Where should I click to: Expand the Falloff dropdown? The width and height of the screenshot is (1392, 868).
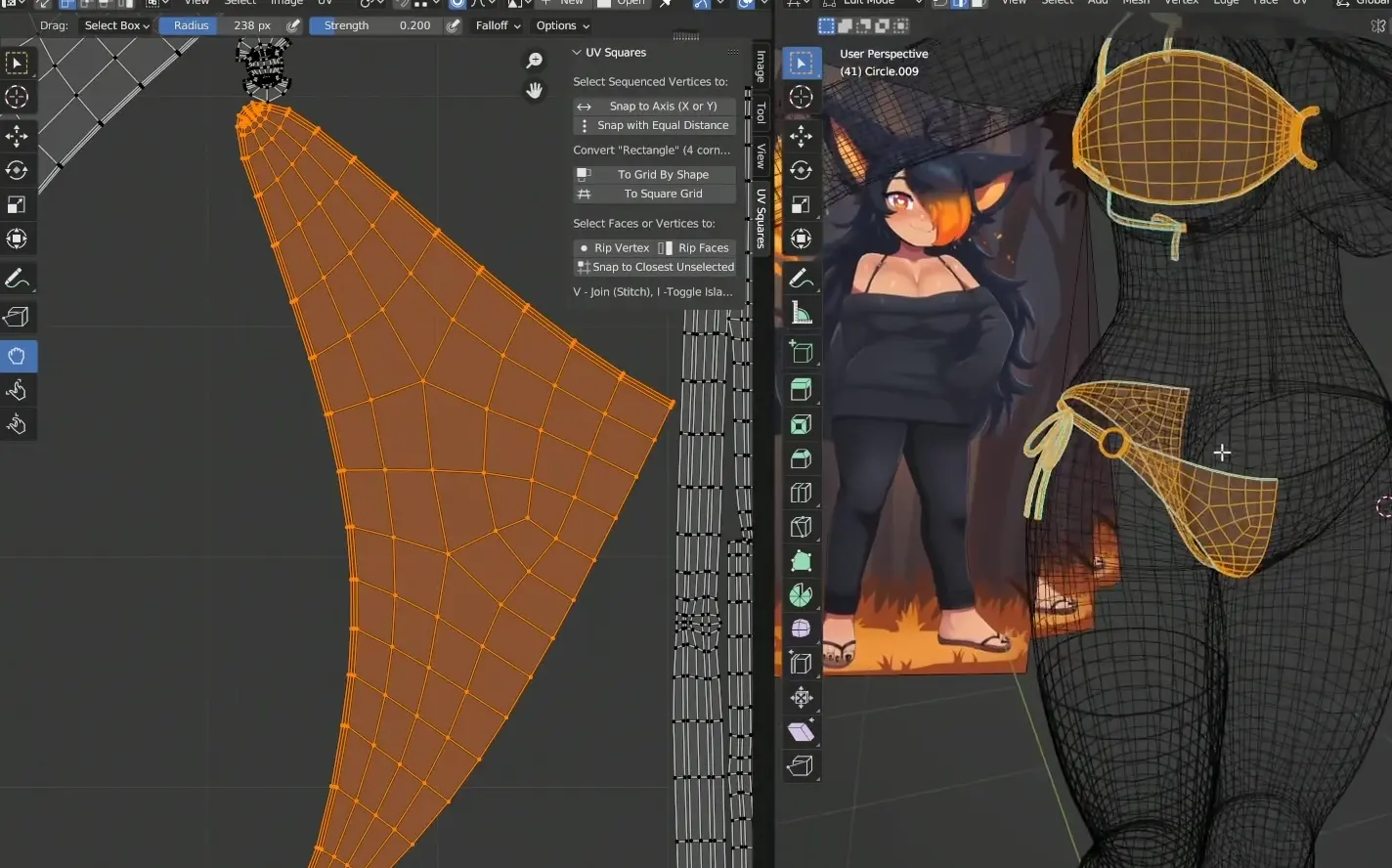(x=498, y=25)
